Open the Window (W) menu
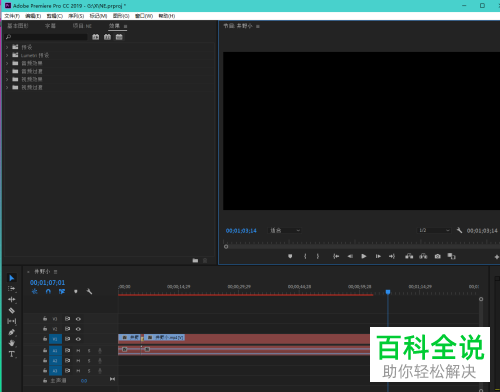Image resolution: width=500 pixels, height=392 pixels. pos(144,16)
